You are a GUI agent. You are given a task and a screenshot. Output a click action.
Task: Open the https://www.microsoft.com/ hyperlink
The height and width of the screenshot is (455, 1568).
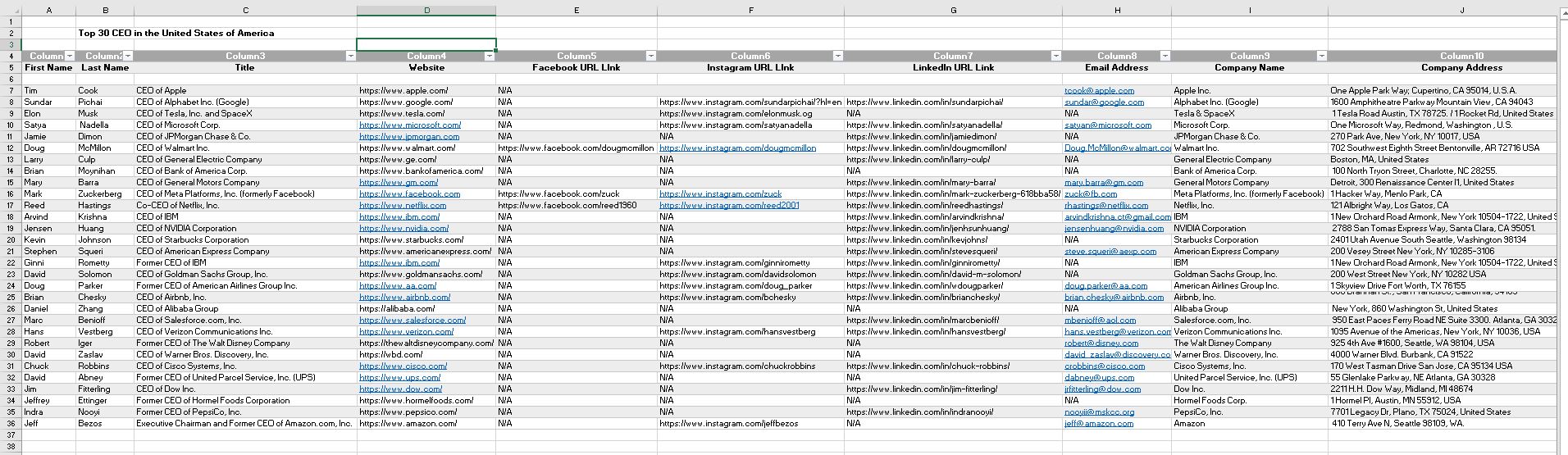click(x=410, y=125)
